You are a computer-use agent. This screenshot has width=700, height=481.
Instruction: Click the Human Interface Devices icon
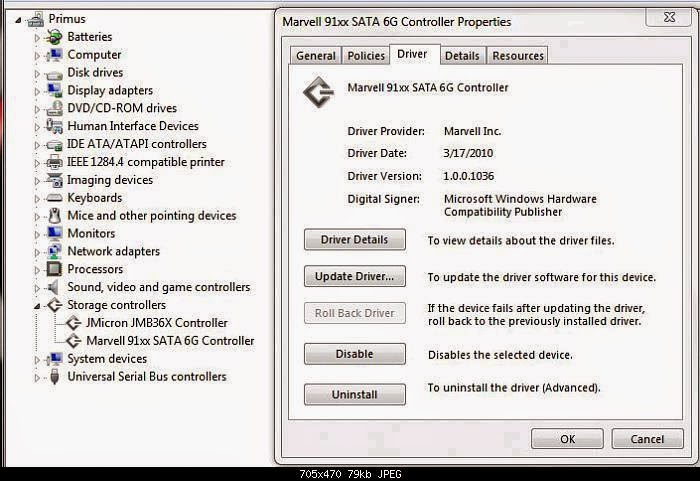pyautogui.click(x=54, y=126)
